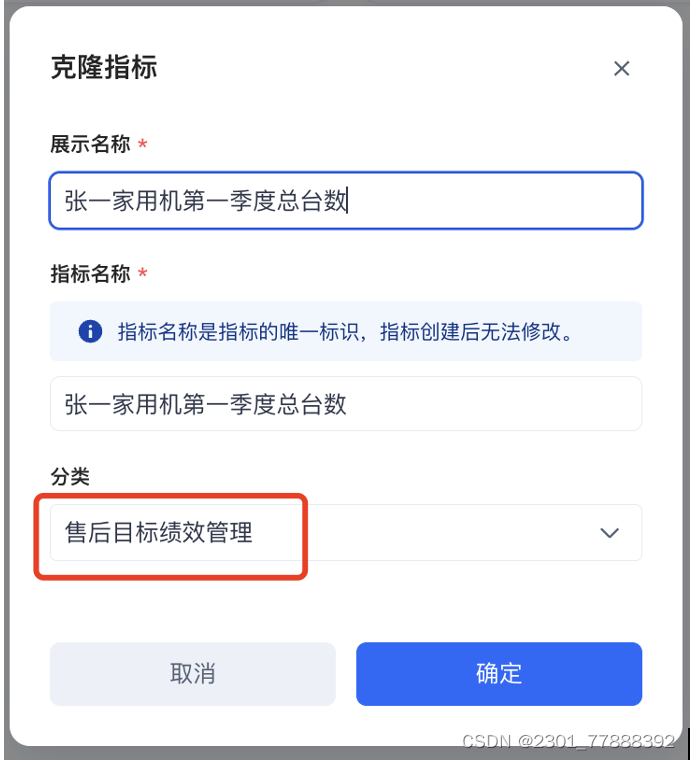Click the red asterisk beside 指标名称

tap(143, 275)
